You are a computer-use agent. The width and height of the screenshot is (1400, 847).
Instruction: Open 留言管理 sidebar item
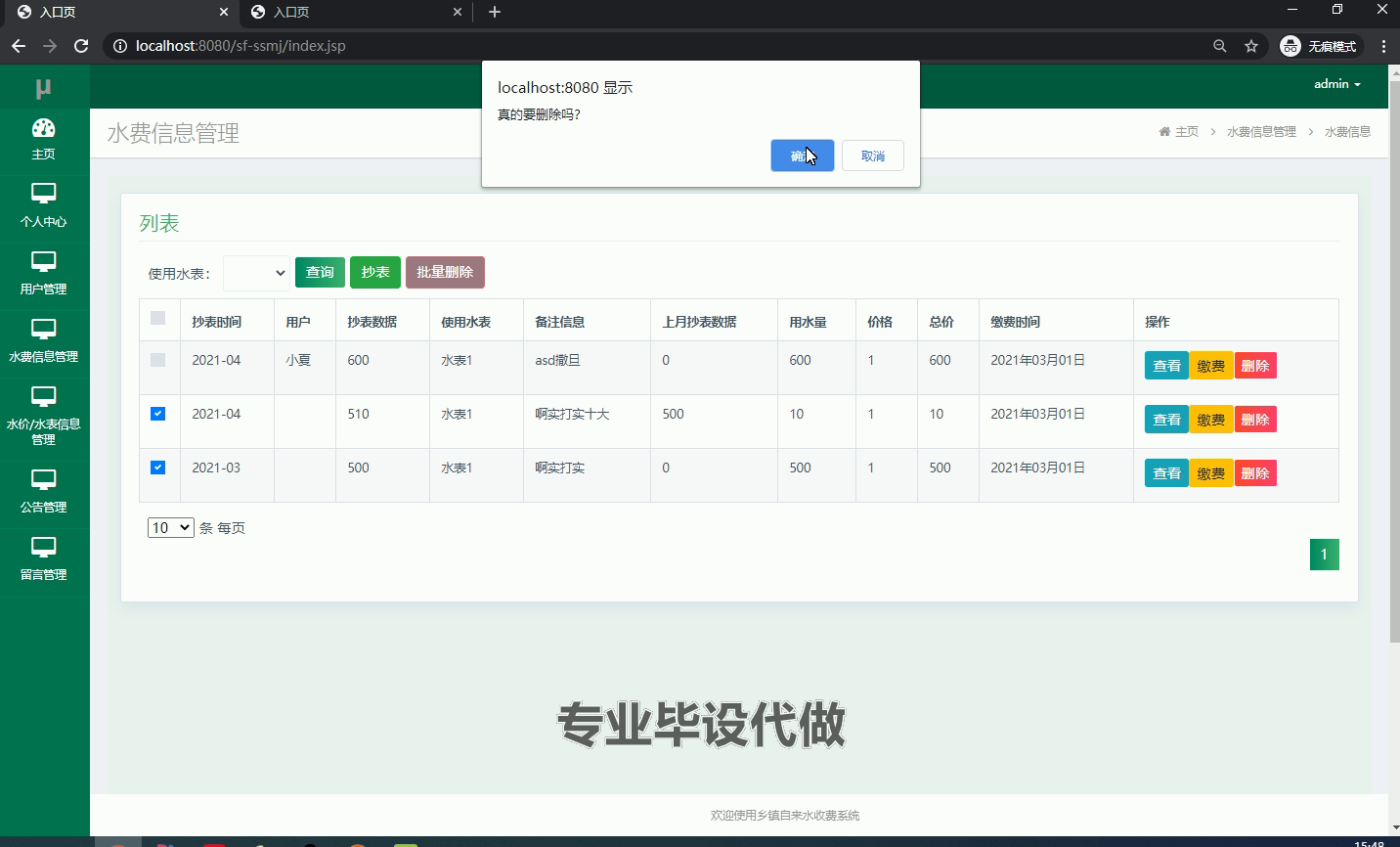click(44, 558)
